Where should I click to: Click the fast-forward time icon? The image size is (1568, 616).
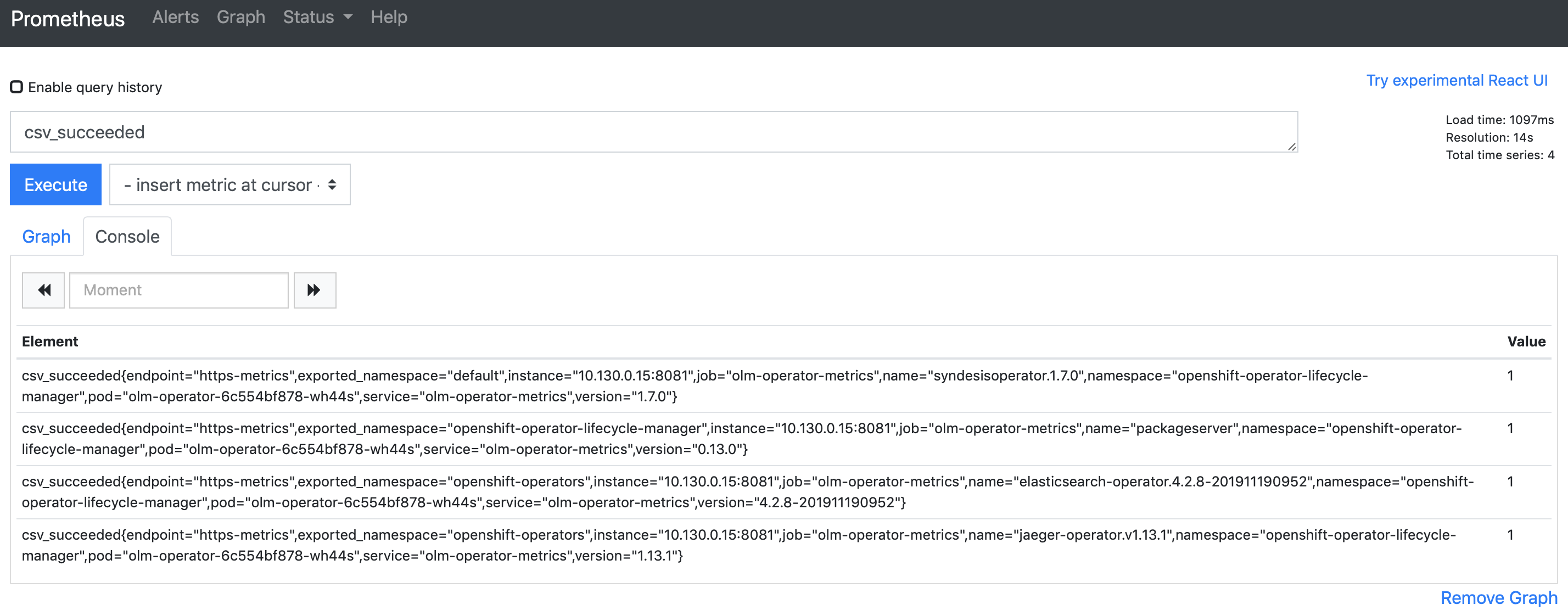click(314, 290)
